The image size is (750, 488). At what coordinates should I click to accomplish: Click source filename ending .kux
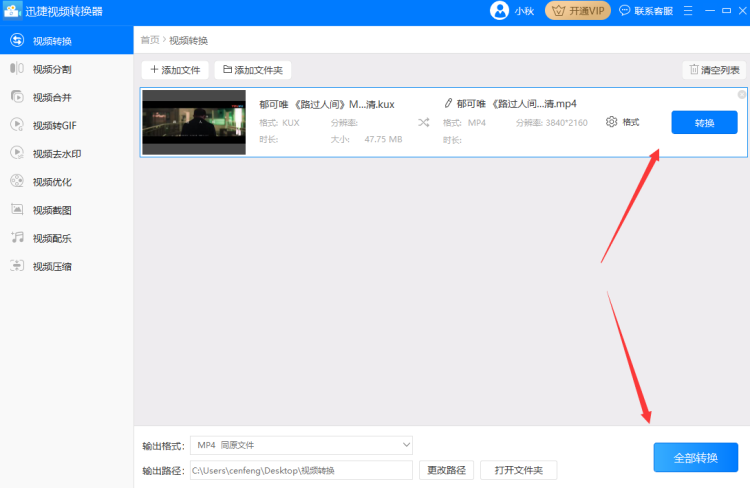point(327,104)
